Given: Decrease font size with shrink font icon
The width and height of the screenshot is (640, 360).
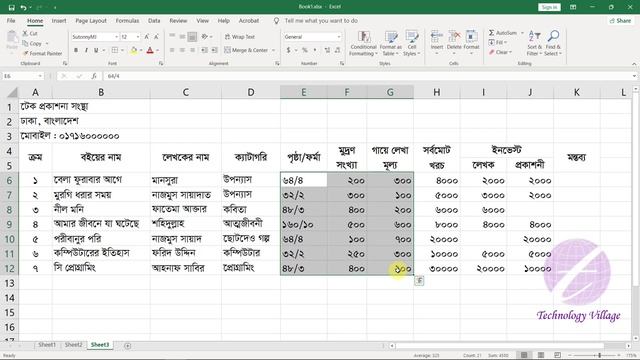Looking at the screenshot, I should point(156,37).
